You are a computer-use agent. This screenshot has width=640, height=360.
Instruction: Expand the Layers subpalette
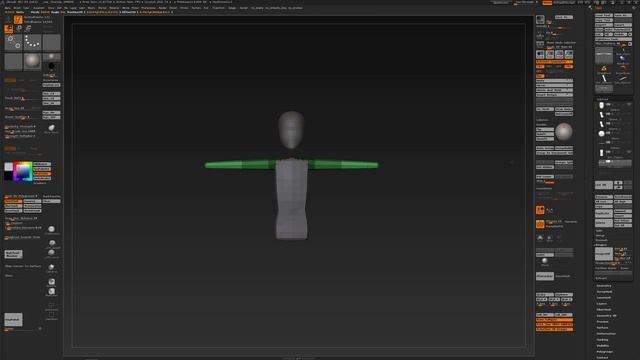(602, 304)
